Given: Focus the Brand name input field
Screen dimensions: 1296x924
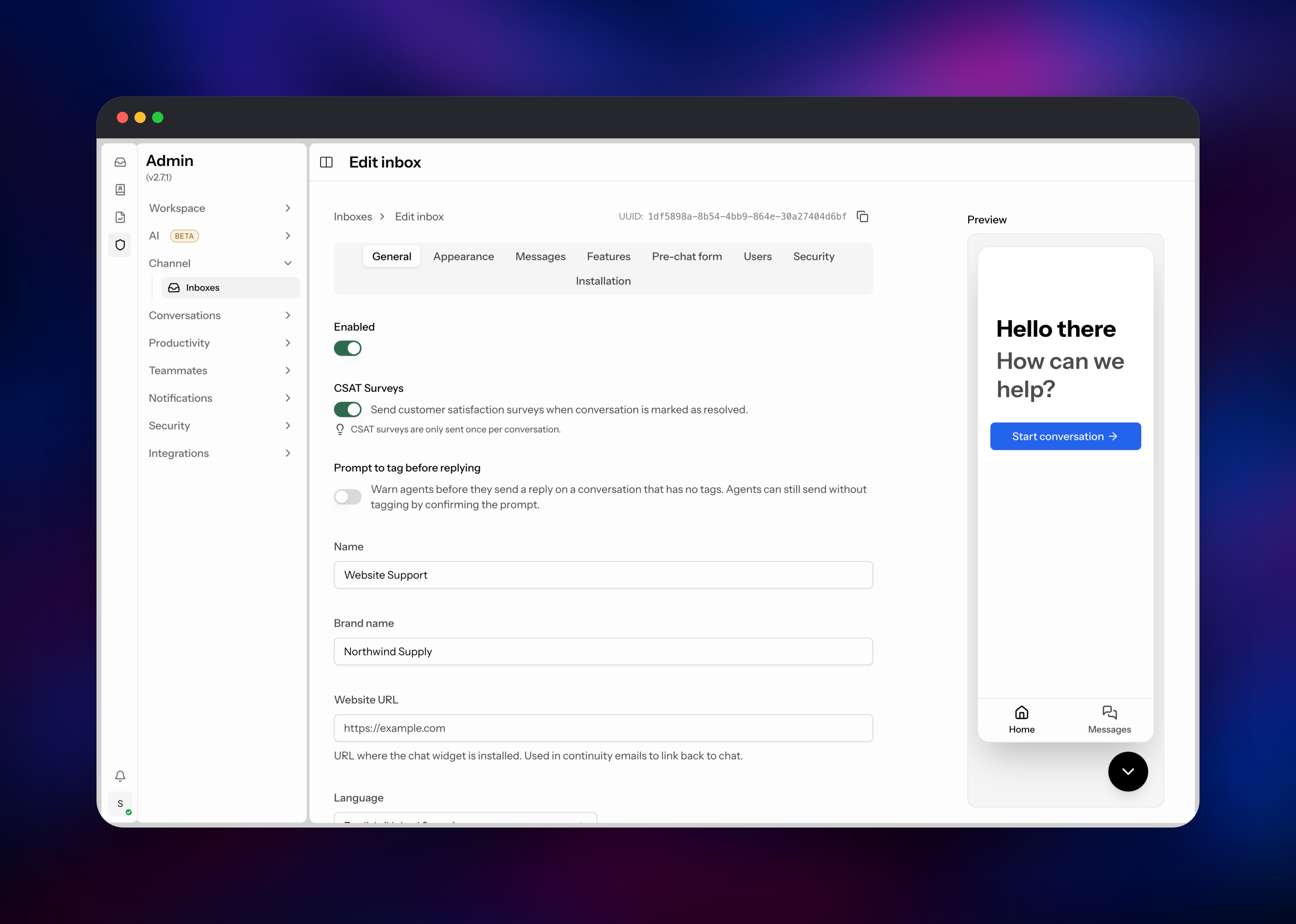Looking at the screenshot, I should 603,651.
